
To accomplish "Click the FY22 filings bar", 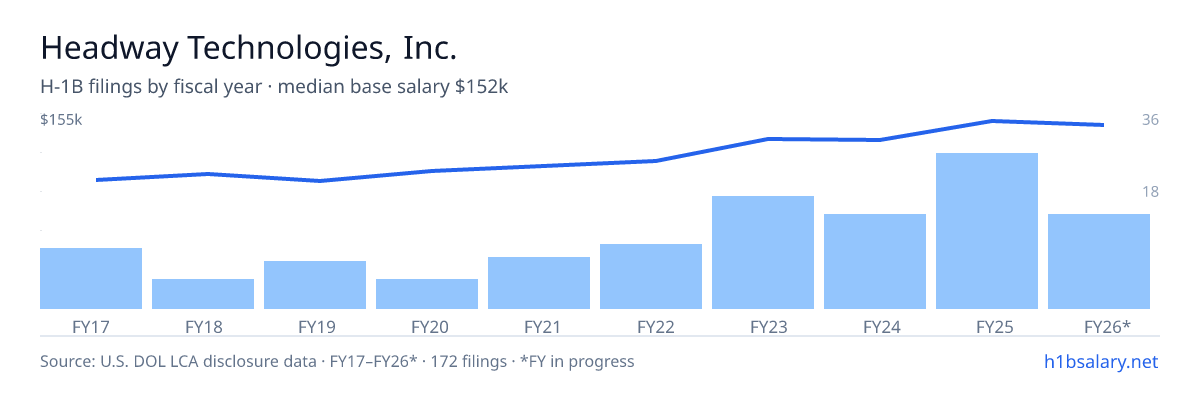I will pyautogui.click(x=651, y=276).
